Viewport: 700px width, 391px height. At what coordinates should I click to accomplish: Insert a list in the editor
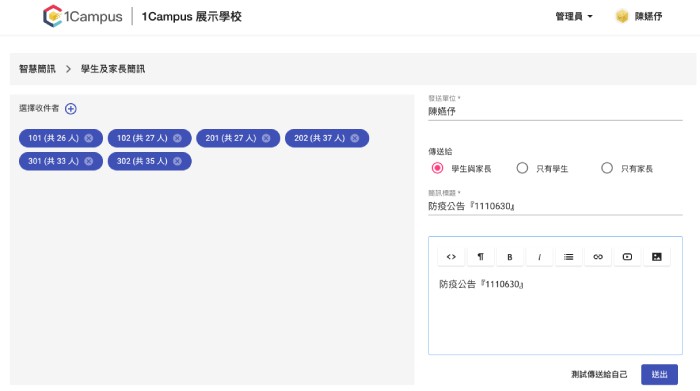(568, 257)
